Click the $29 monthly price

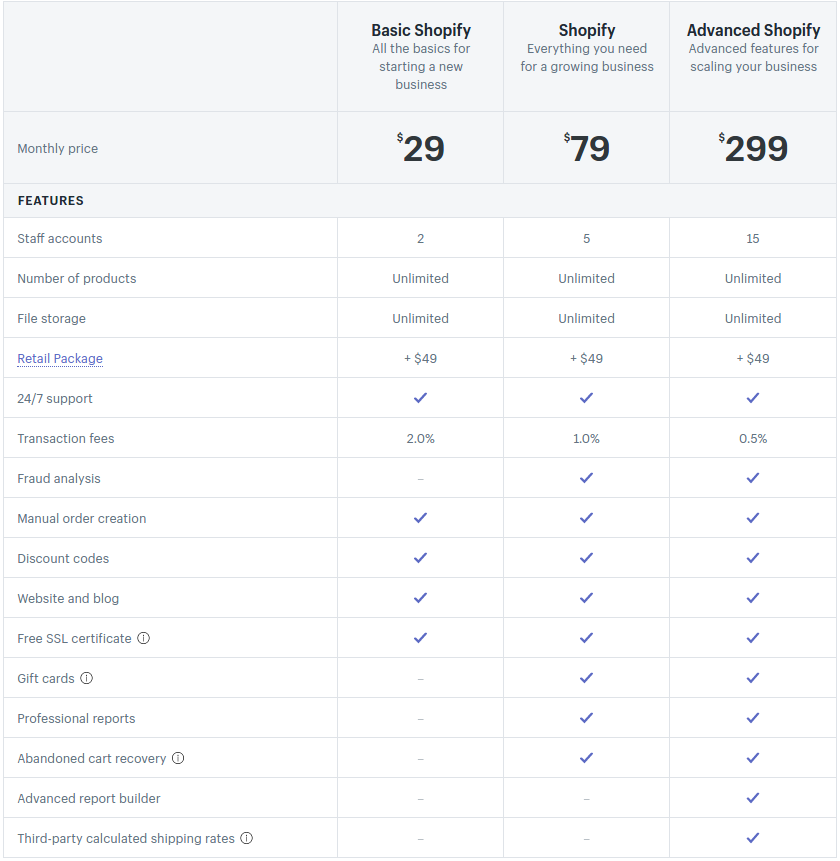click(x=421, y=148)
